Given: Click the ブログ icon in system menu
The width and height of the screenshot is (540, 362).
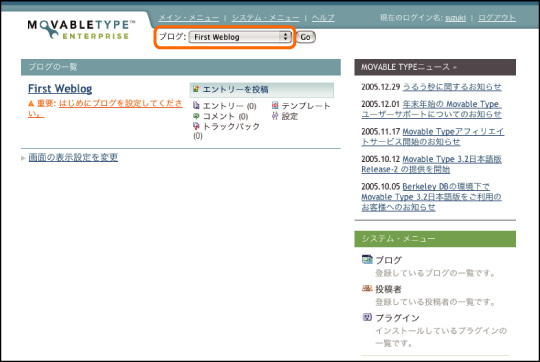Looking at the screenshot, I should [367, 259].
